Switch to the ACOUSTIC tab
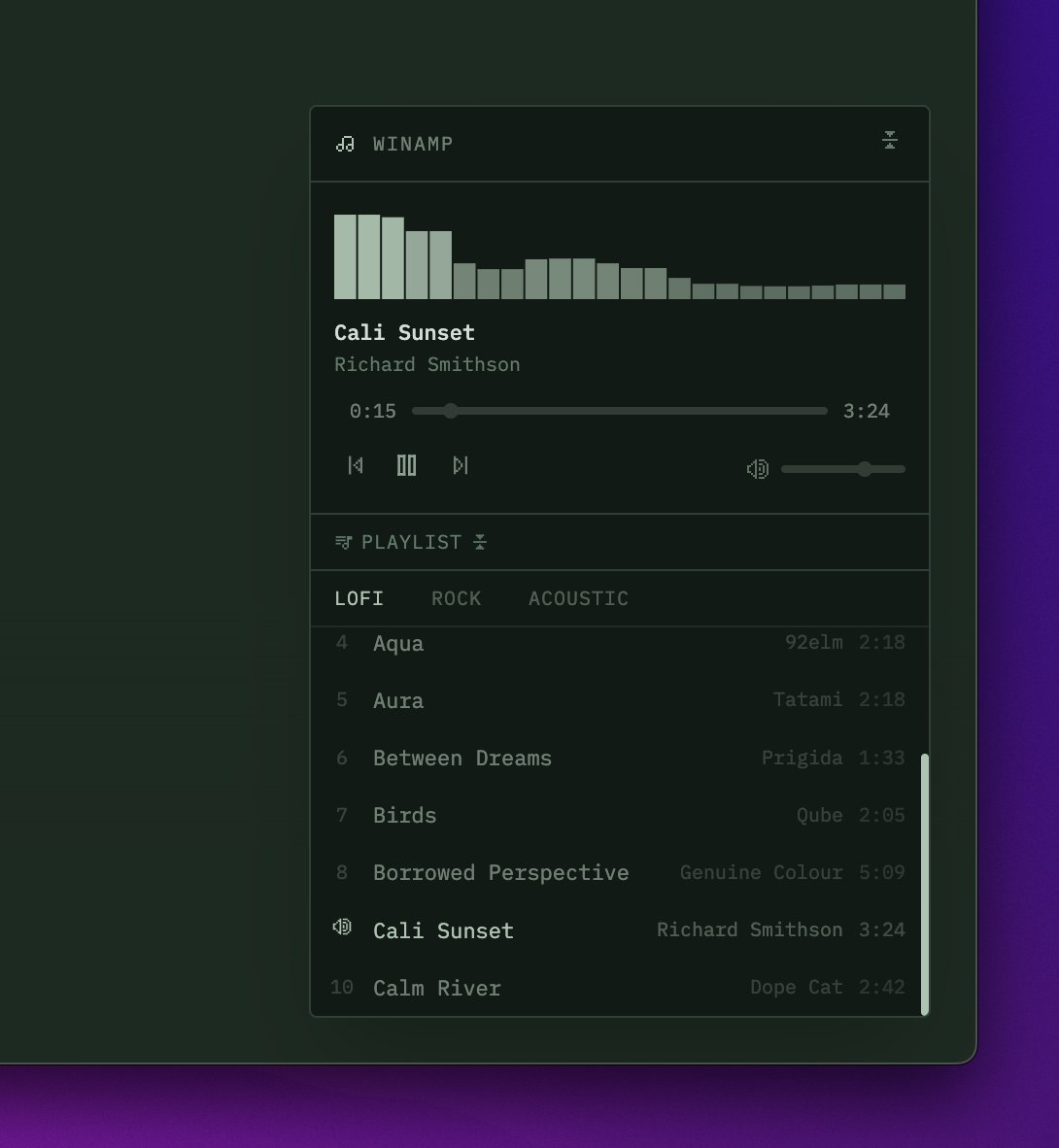Viewport: 1059px width, 1148px height. (579, 598)
